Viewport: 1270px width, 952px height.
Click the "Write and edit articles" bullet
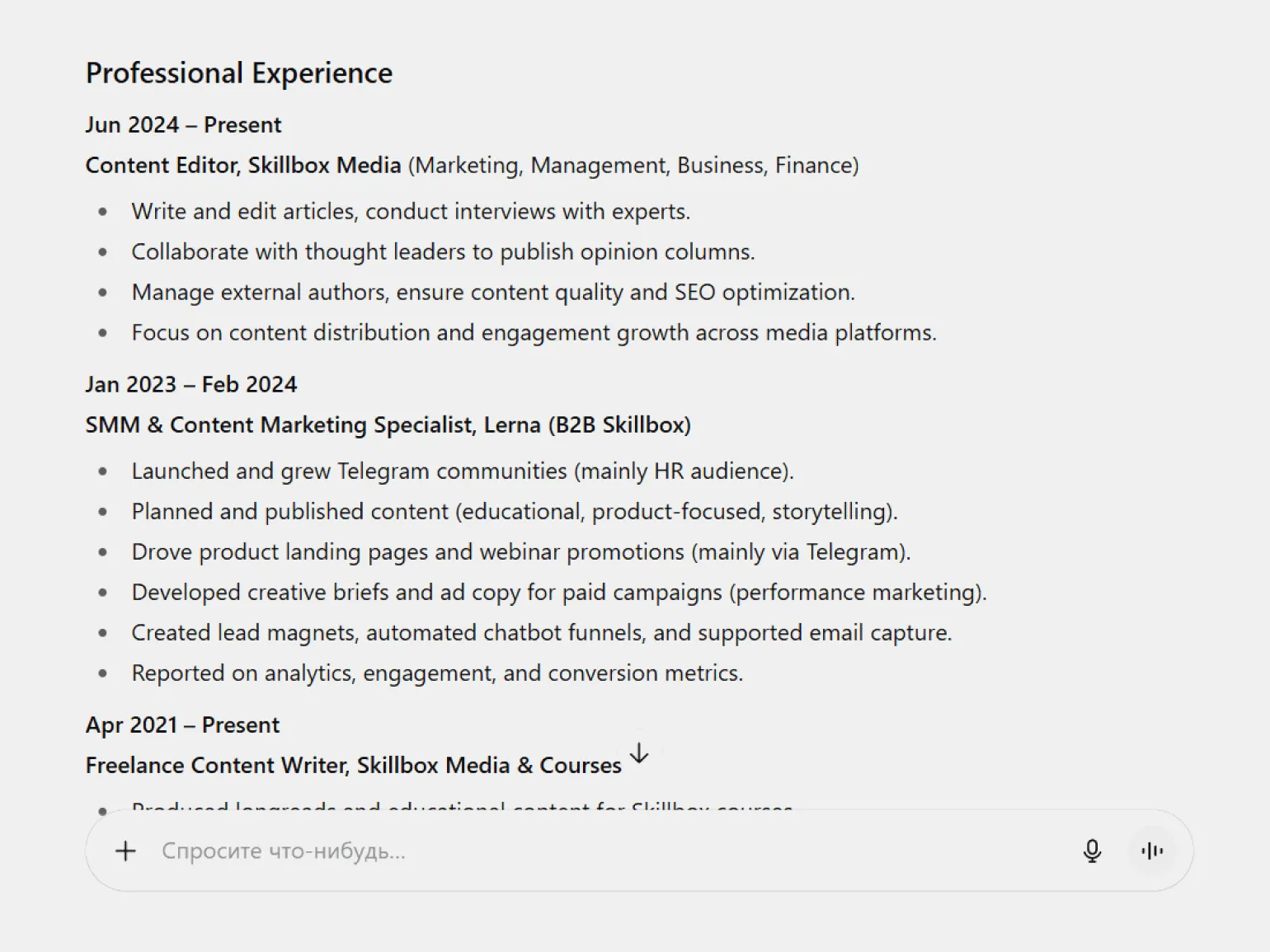pyautogui.click(x=411, y=212)
